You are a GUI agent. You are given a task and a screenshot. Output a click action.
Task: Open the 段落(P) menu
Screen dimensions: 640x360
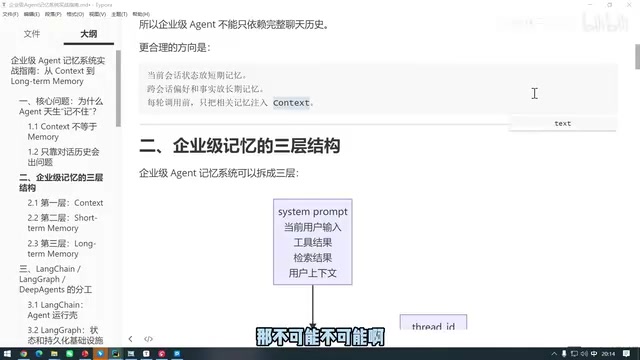tap(53, 14)
